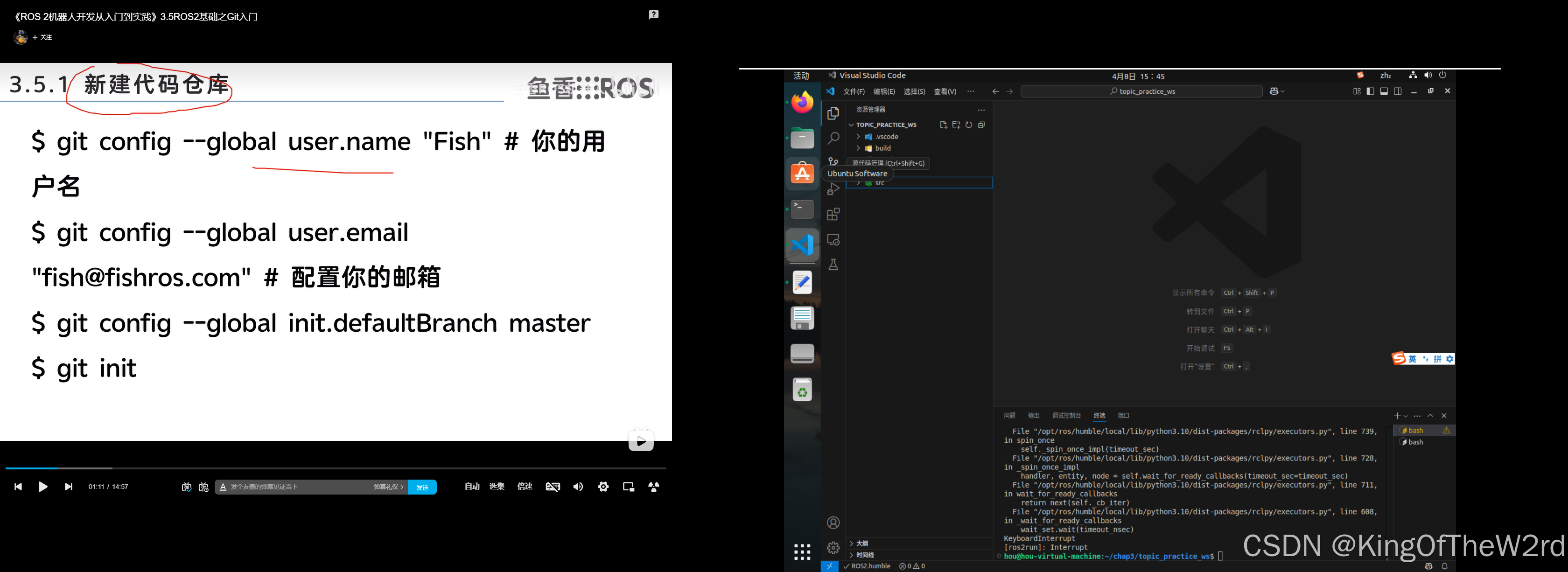Expand the 大纲 outline section

861,544
